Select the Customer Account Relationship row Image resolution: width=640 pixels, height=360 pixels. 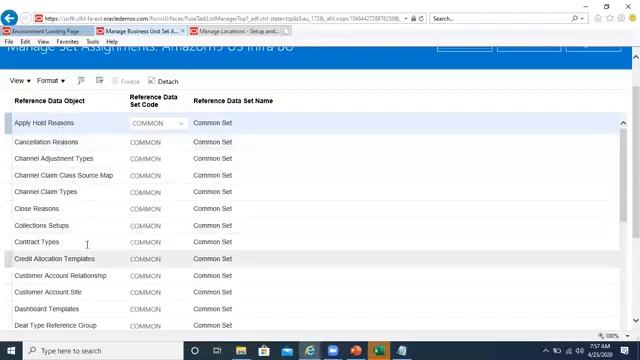(312, 276)
